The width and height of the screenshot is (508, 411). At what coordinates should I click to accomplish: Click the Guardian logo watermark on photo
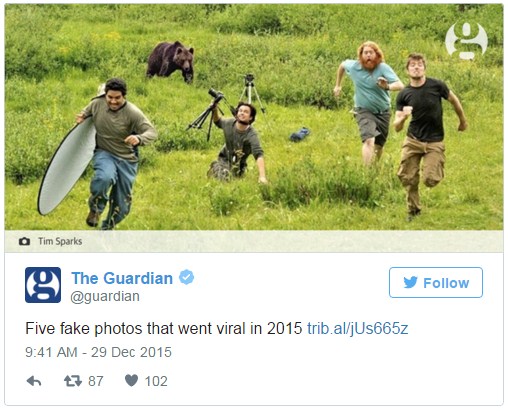(467, 41)
